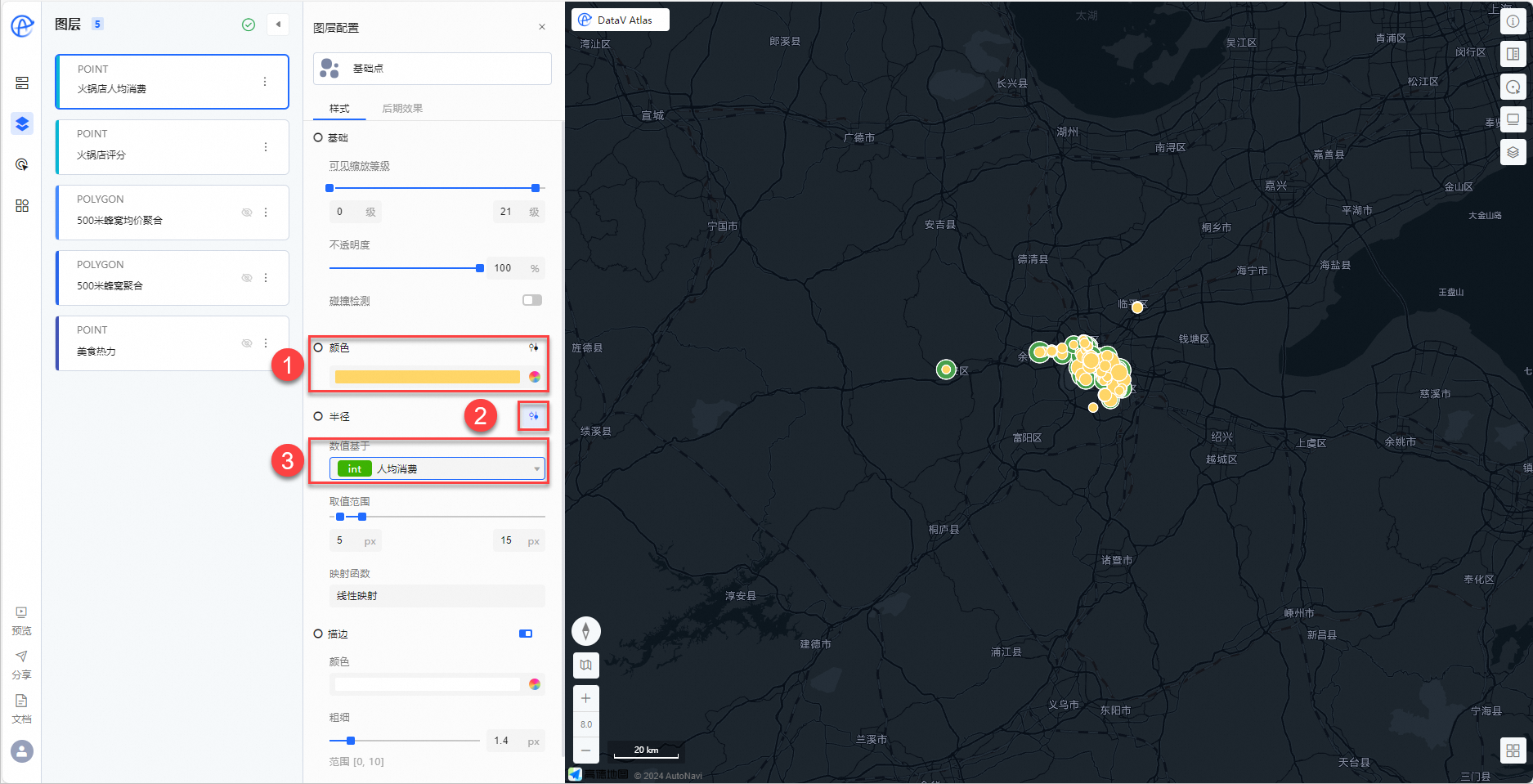Image resolution: width=1533 pixels, height=784 pixels.
Task: Open the fill color picker wheel
Action: point(535,377)
